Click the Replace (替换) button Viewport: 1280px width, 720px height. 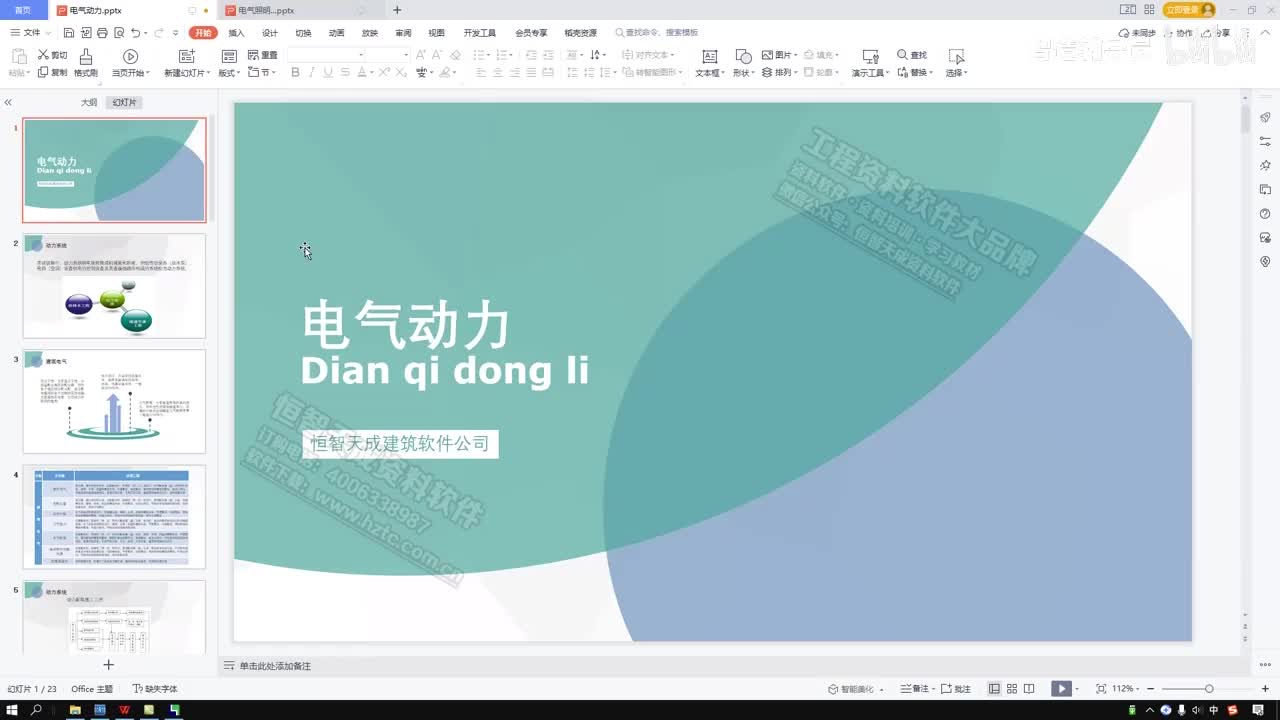[x=914, y=72]
